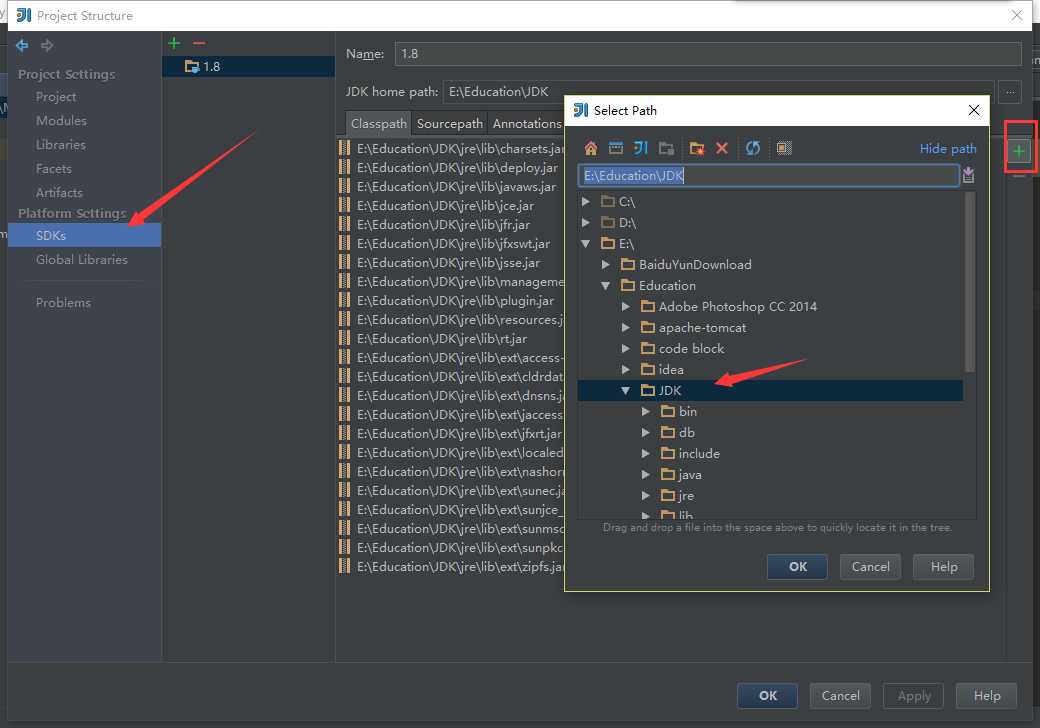Click the path text field in Select Path
Viewport: 1040px width, 728px height.
[769, 175]
